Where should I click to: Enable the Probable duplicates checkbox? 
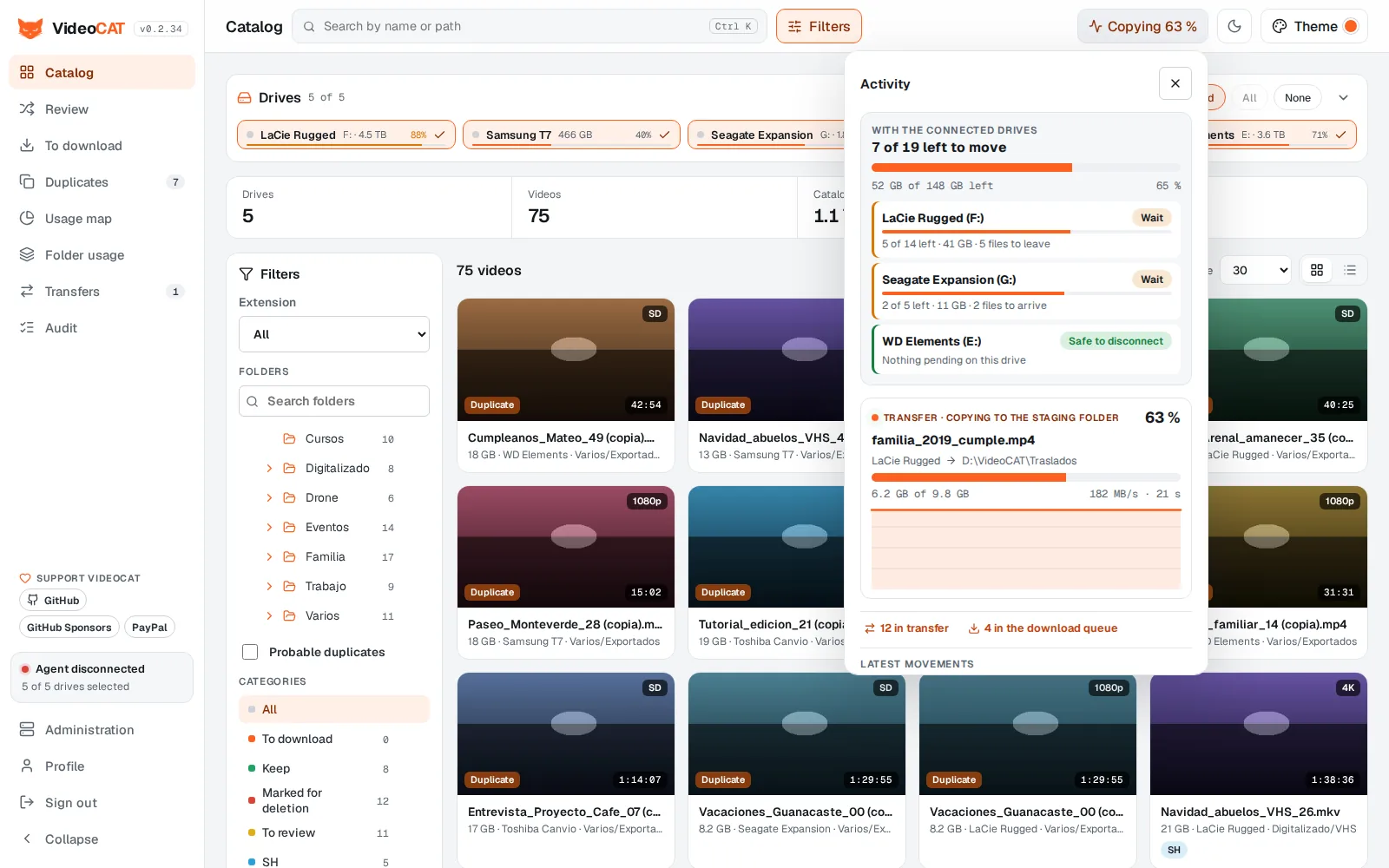tap(250, 652)
